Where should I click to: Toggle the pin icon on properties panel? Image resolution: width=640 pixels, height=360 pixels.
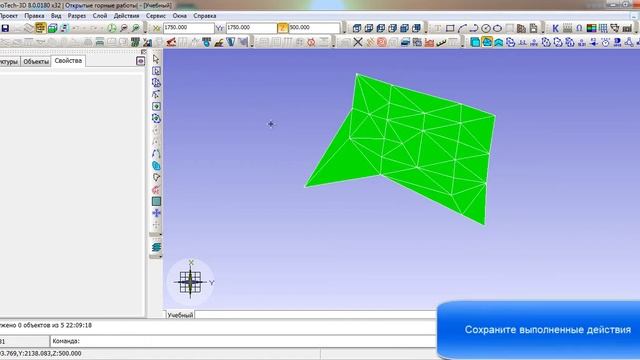pos(140,61)
